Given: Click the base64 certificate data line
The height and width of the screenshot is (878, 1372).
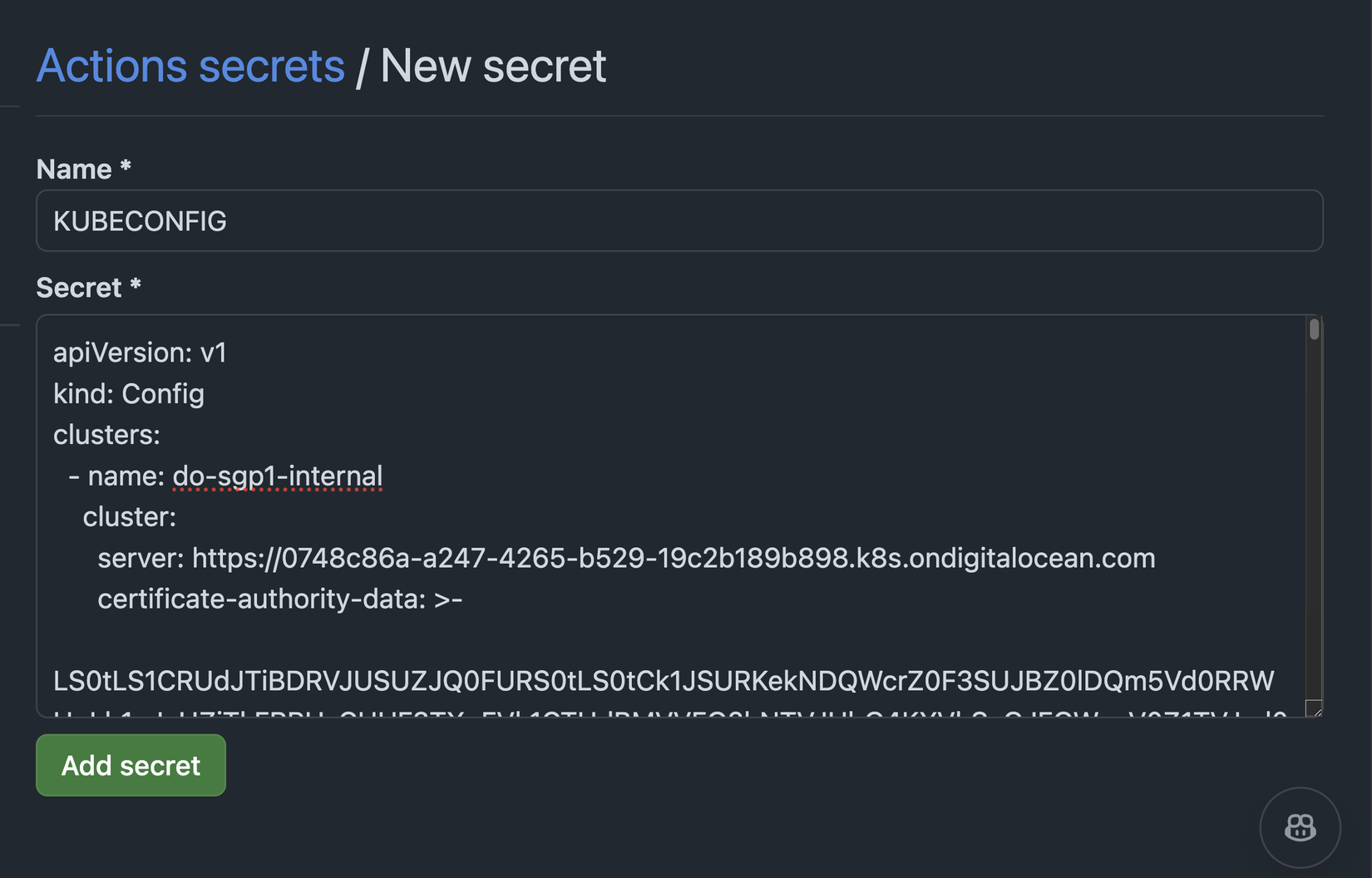Looking at the screenshot, I should tap(662, 680).
